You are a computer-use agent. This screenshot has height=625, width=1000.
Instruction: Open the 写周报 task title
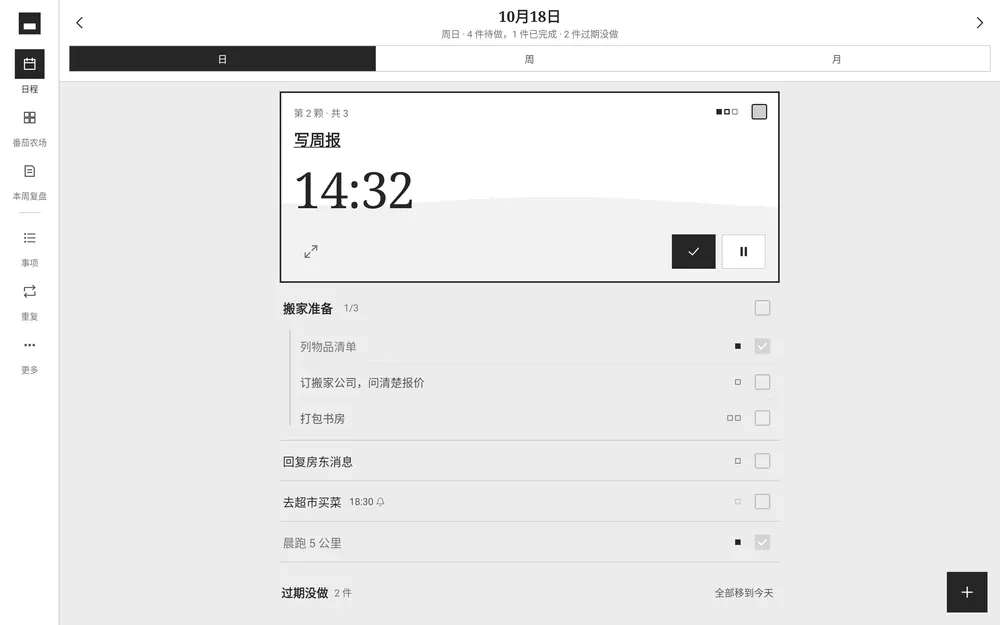[x=317, y=140]
